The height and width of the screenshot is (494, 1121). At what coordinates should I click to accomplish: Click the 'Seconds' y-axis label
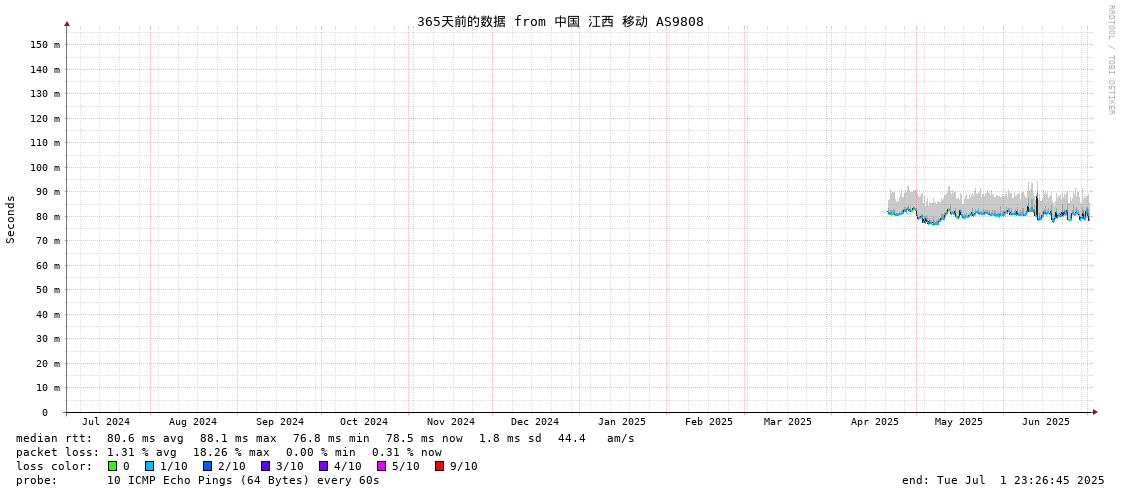pos(11,219)
